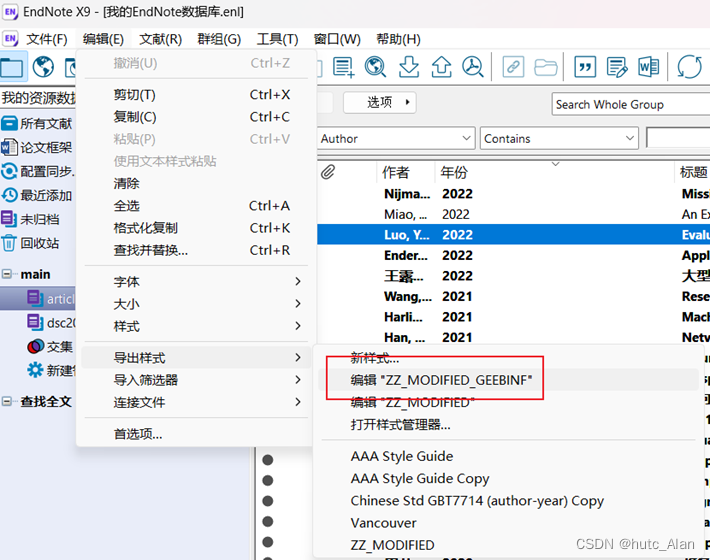Click the search value input field

[678, 138]
